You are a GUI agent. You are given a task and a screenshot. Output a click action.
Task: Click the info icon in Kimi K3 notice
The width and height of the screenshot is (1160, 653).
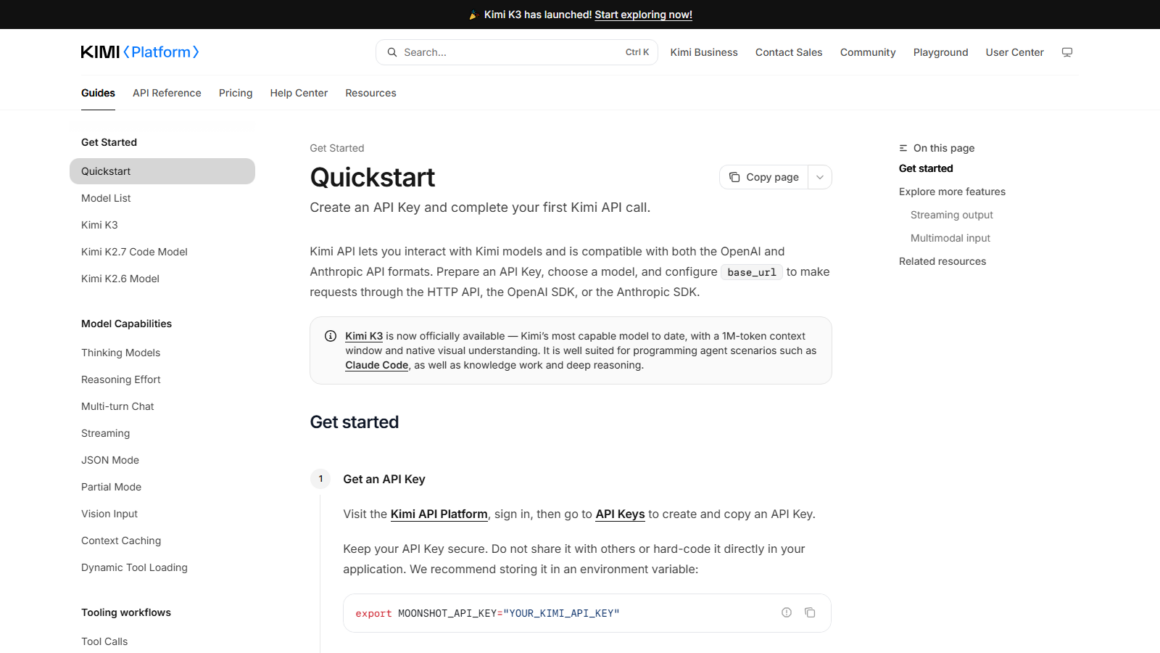coord(331,336)
